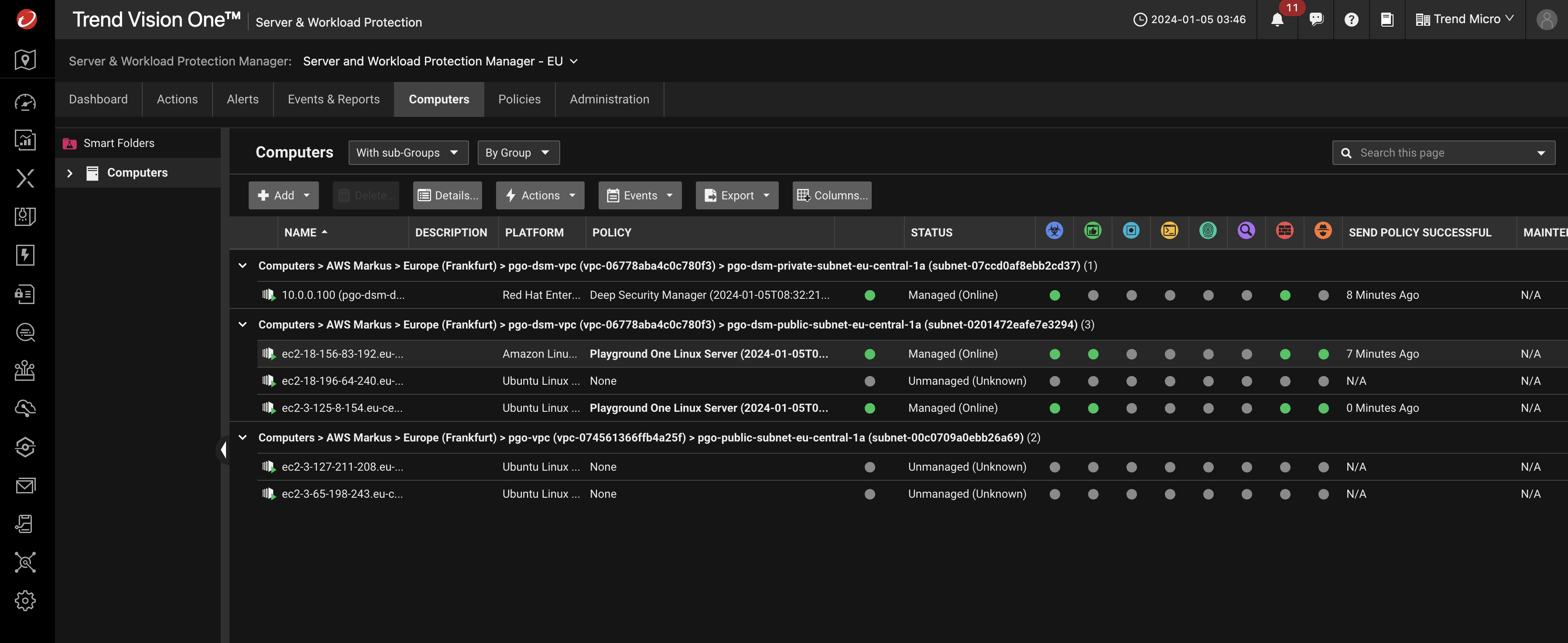Viewport: 1568px width, 643px height.
Task: Switch to the Actions tab
Action: (177, 99)
